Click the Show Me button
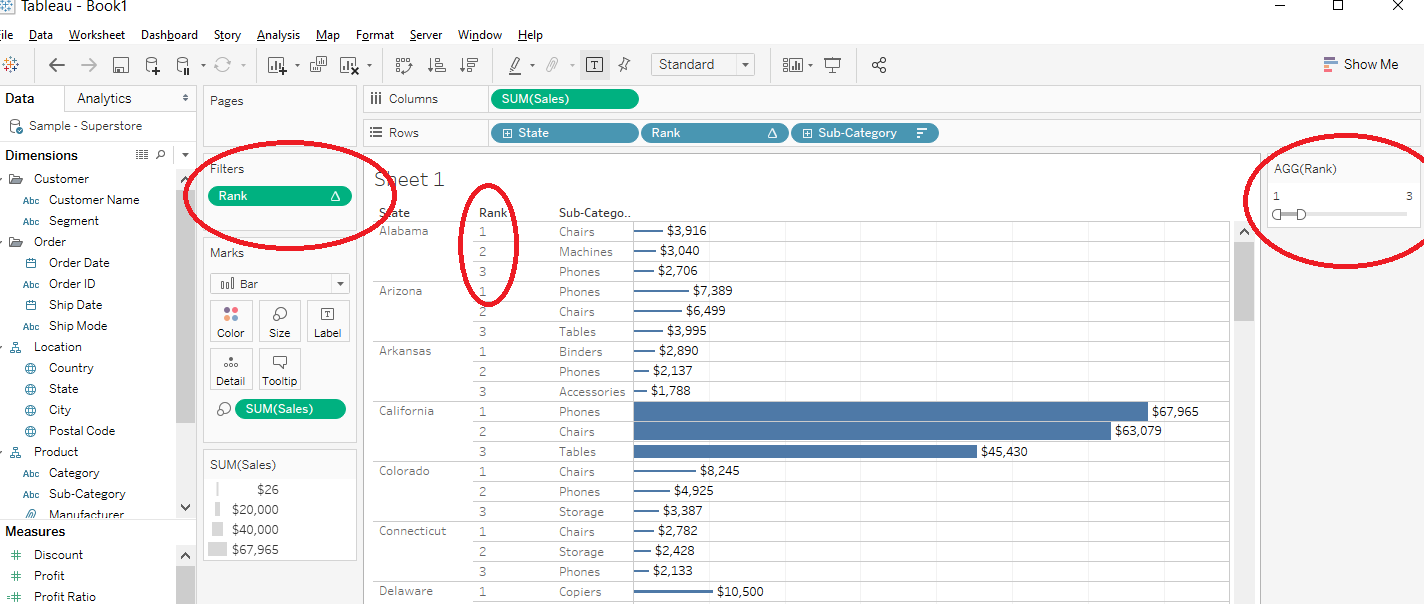Image resolution: width=1424 pixels, height=604 pixels. pyautogui.click(x=1360, y=63)
